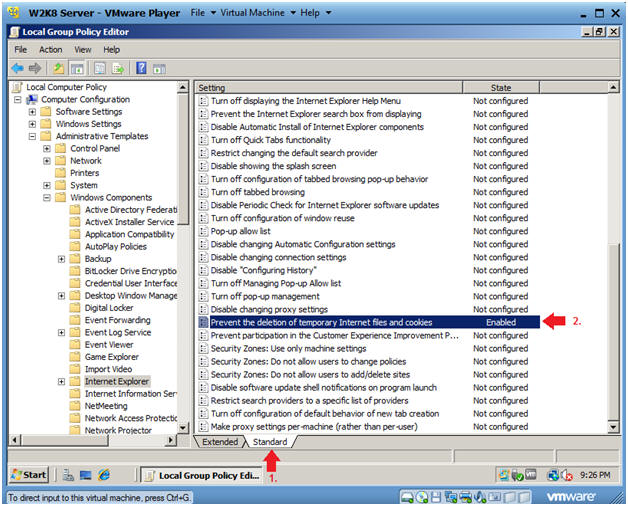Expand the Event Log Service node
The width and height of the screenshot is (628, 506).
(61, 333)
